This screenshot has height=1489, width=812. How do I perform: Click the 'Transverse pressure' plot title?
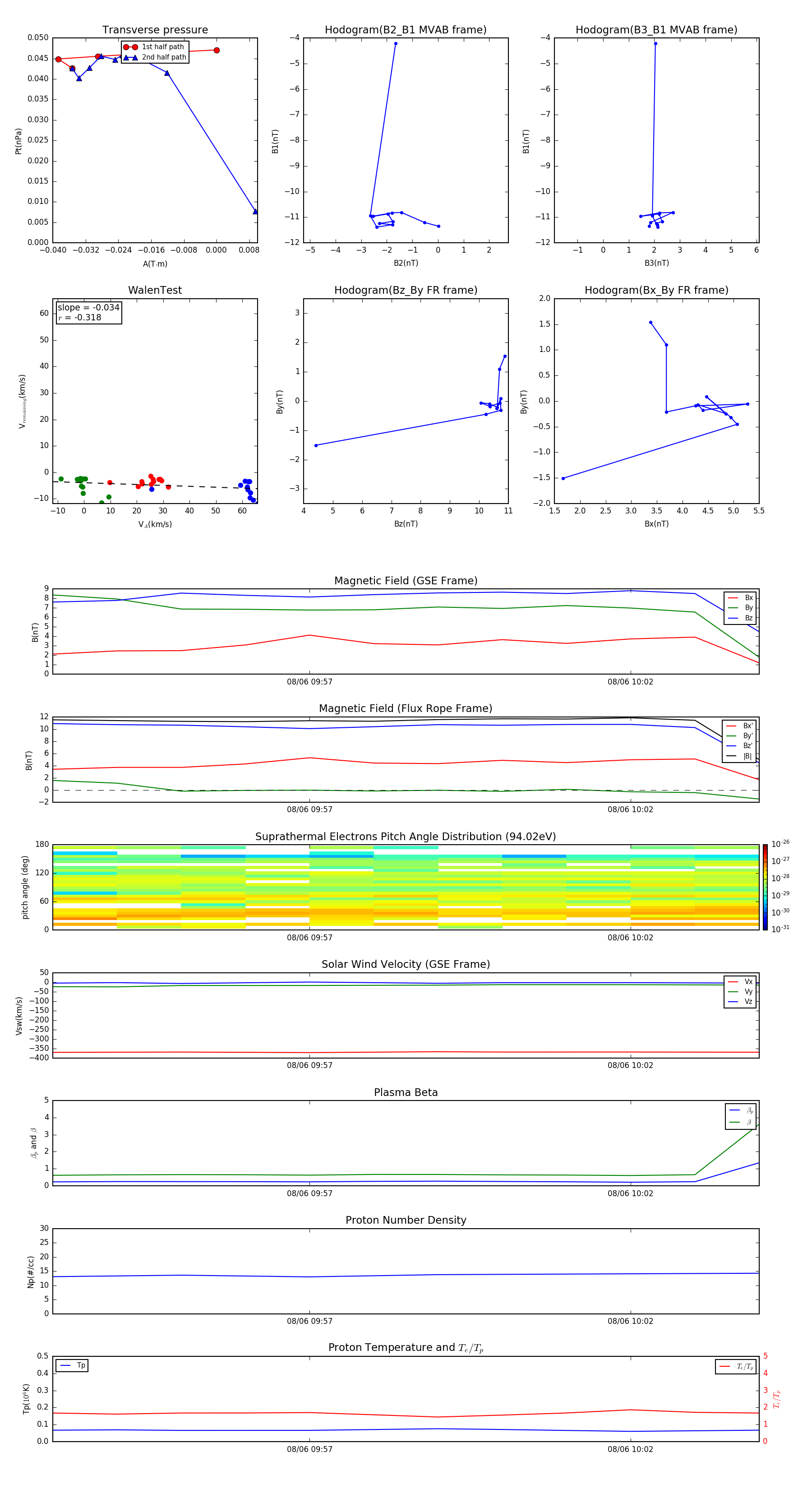tap(155, 30)
